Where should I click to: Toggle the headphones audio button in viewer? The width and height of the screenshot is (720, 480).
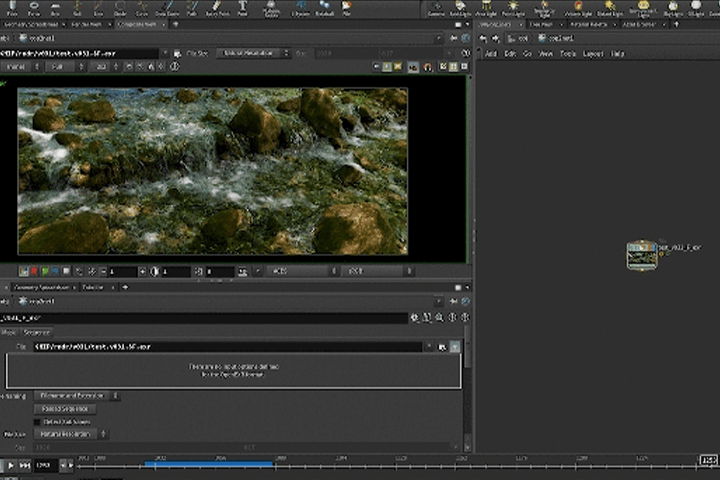428,67
